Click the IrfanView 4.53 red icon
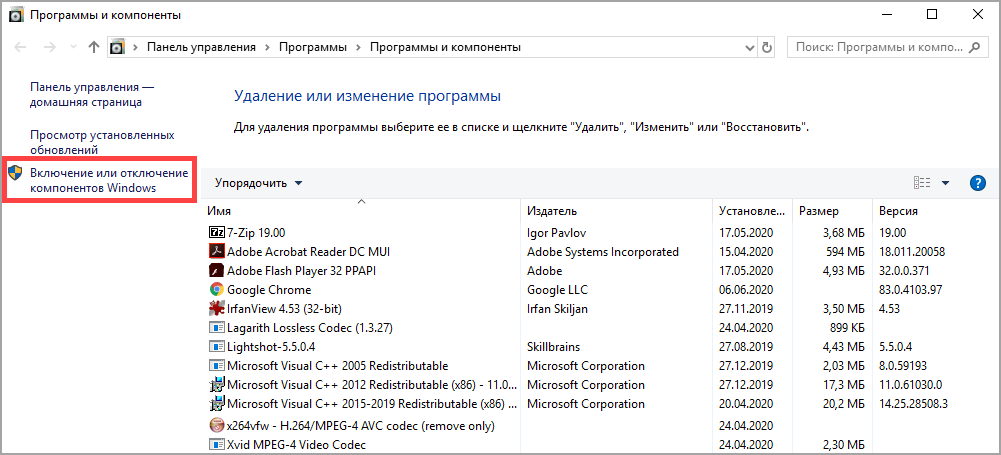Viewport: 1001px width, 455px height. (216, 309)
